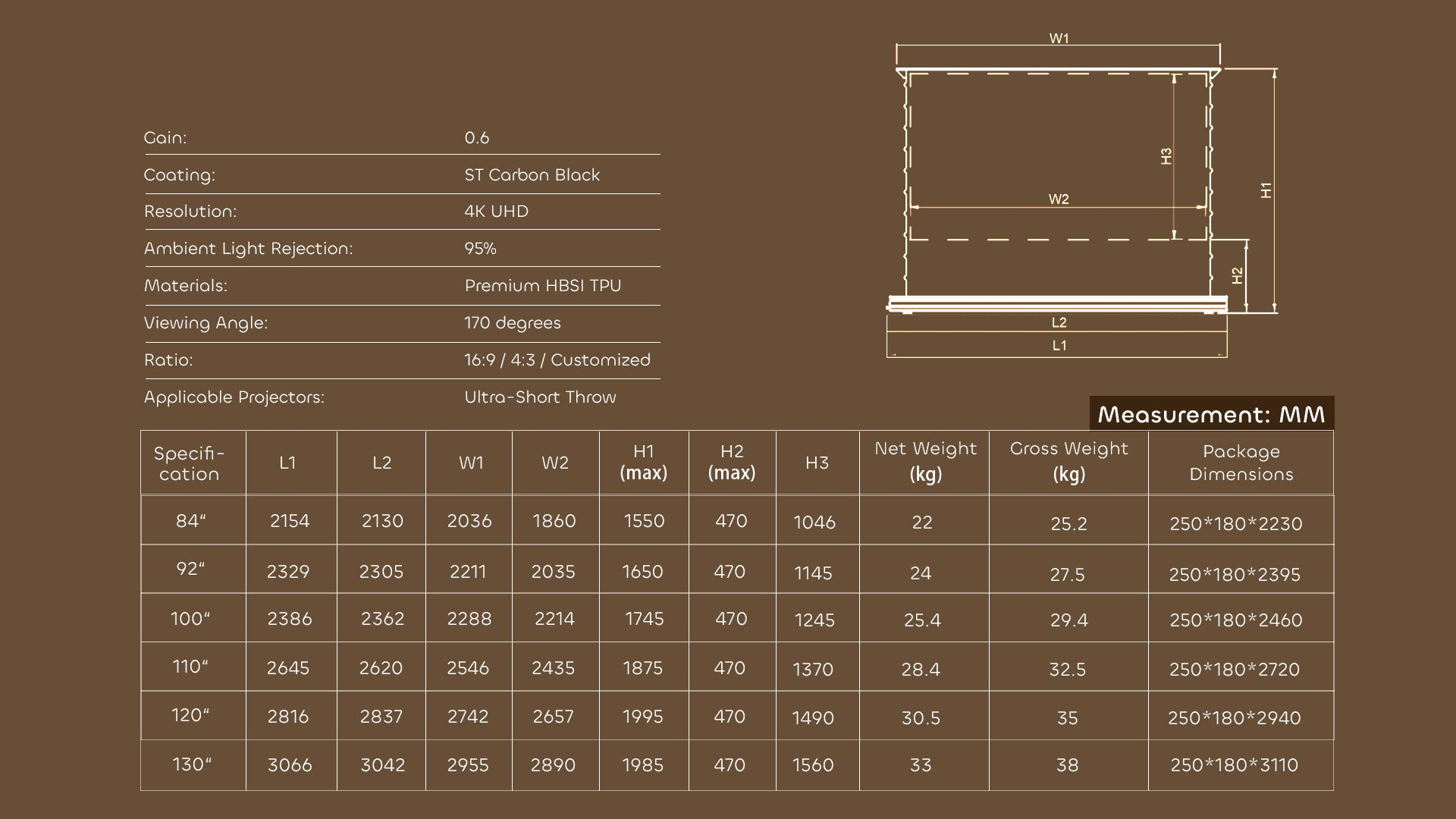Click the Specification column header
Screen dimensions: 1456x819
pyautogui.click(x=190, y=463)
